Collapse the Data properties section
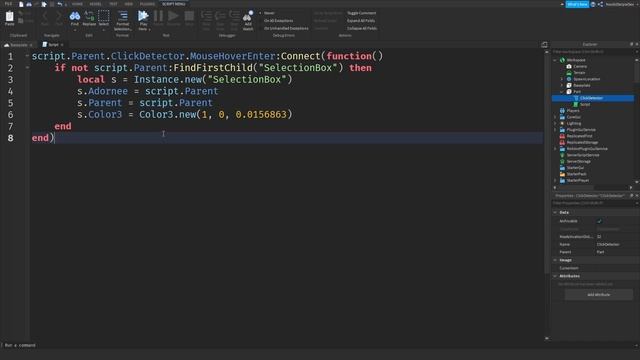This screenshot has width=640, height=360. point(555,213)
